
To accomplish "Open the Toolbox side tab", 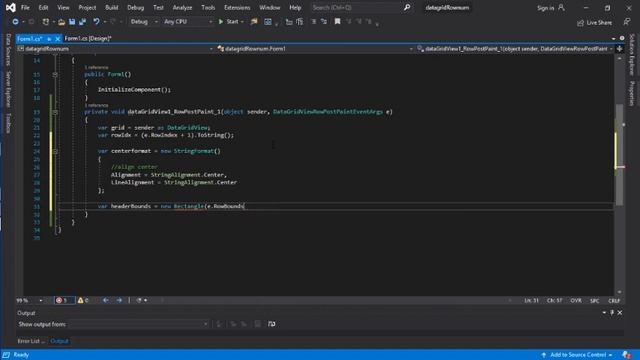I will click(x=8, y=123).
